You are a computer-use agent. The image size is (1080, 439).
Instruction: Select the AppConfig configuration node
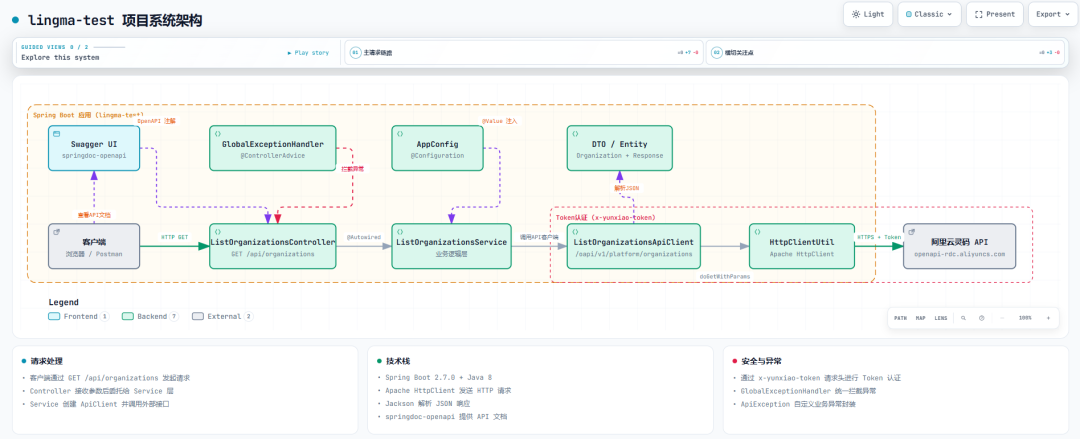[437, 147]
